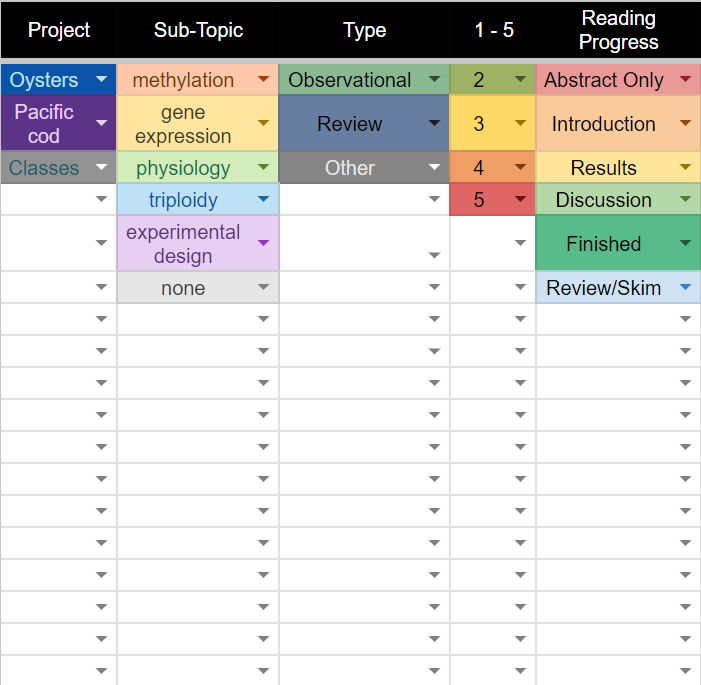Open dropdown arrow on Classes chip
Viewport: 701px width, 685px height.
(x=102, y=168)
